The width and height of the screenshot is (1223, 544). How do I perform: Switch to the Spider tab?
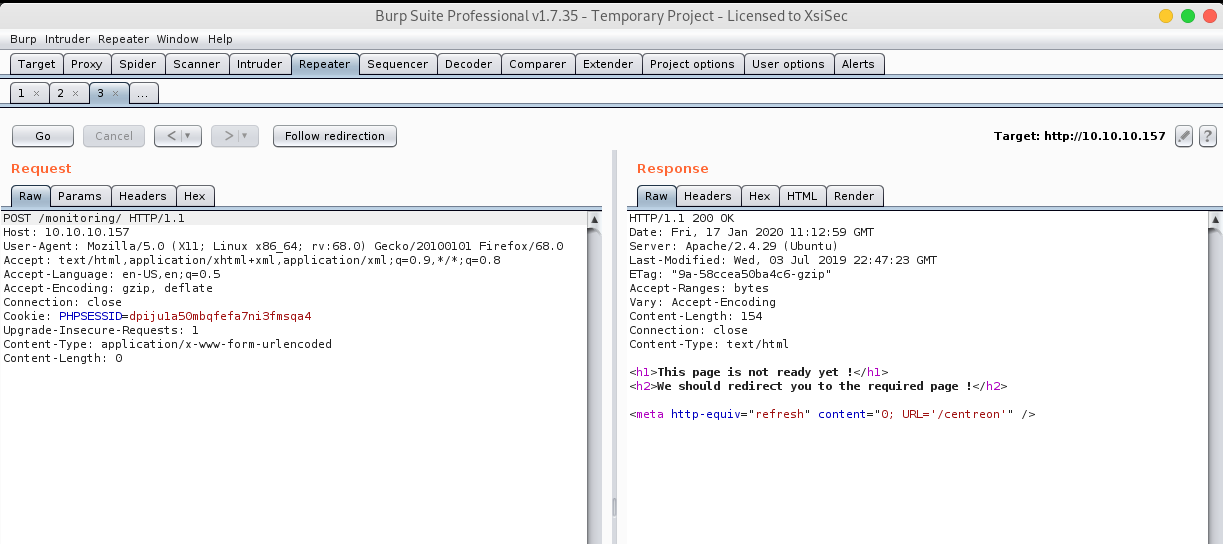[138, 64]
